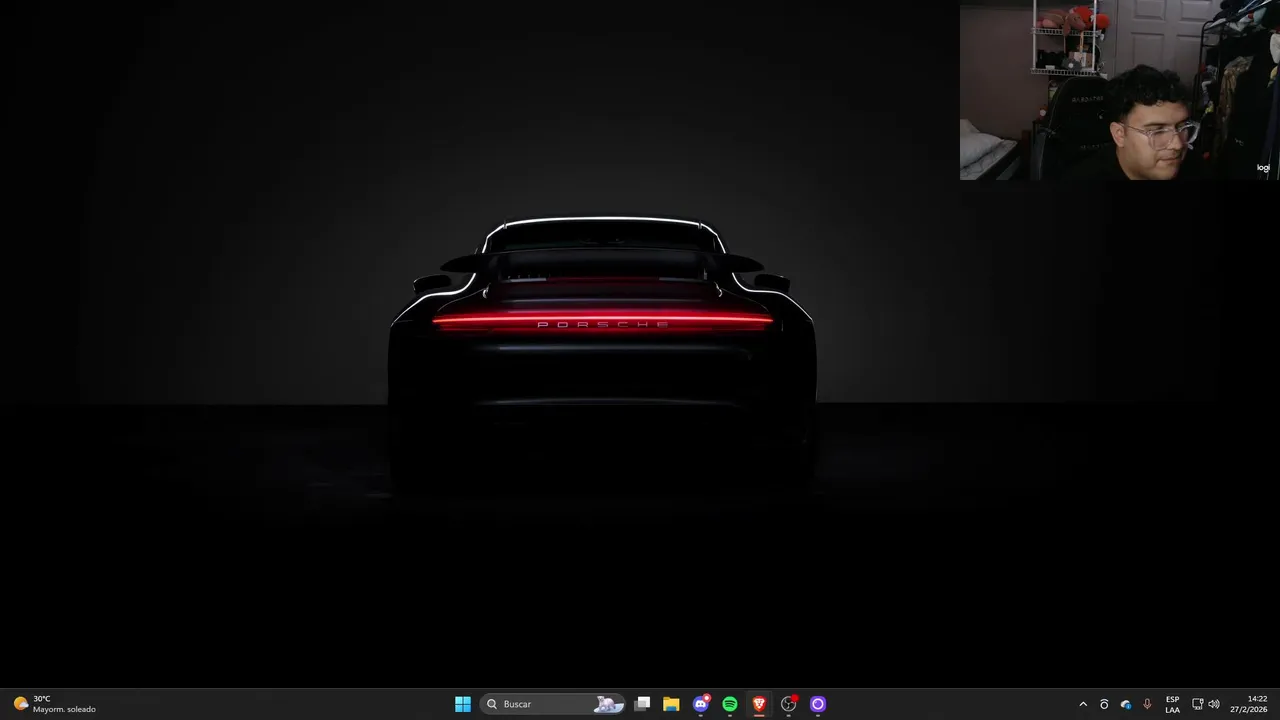Image resolution: width=1280 pixels, height=720 pixels.
Task: Open OBS Studio from taskbar
Action: point(789,704)
